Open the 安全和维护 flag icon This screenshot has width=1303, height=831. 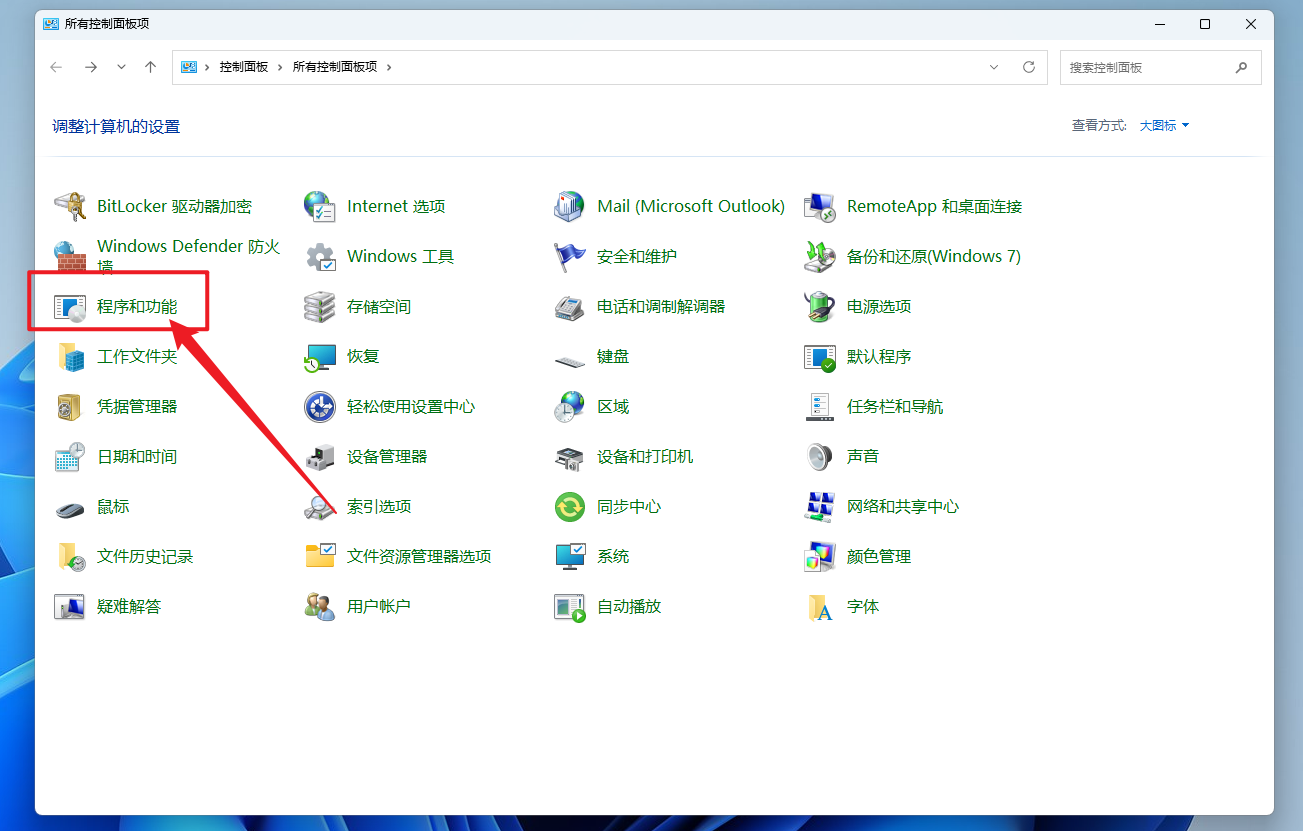pos(570,257)
